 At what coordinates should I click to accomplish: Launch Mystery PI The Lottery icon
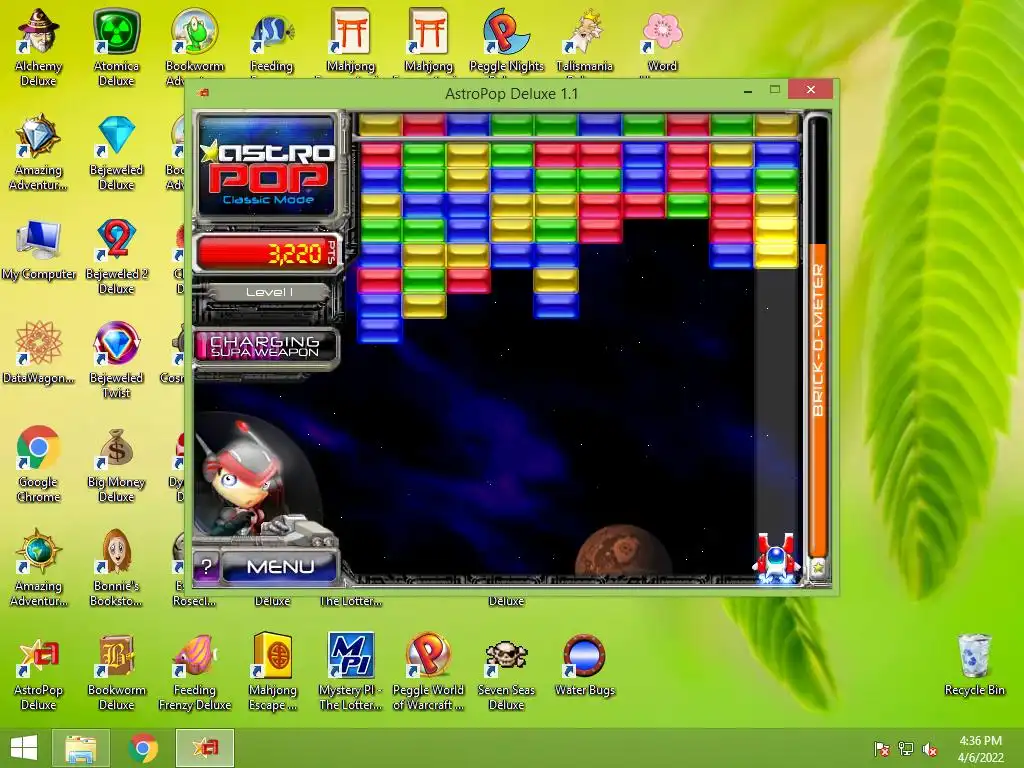pos(351,671)
